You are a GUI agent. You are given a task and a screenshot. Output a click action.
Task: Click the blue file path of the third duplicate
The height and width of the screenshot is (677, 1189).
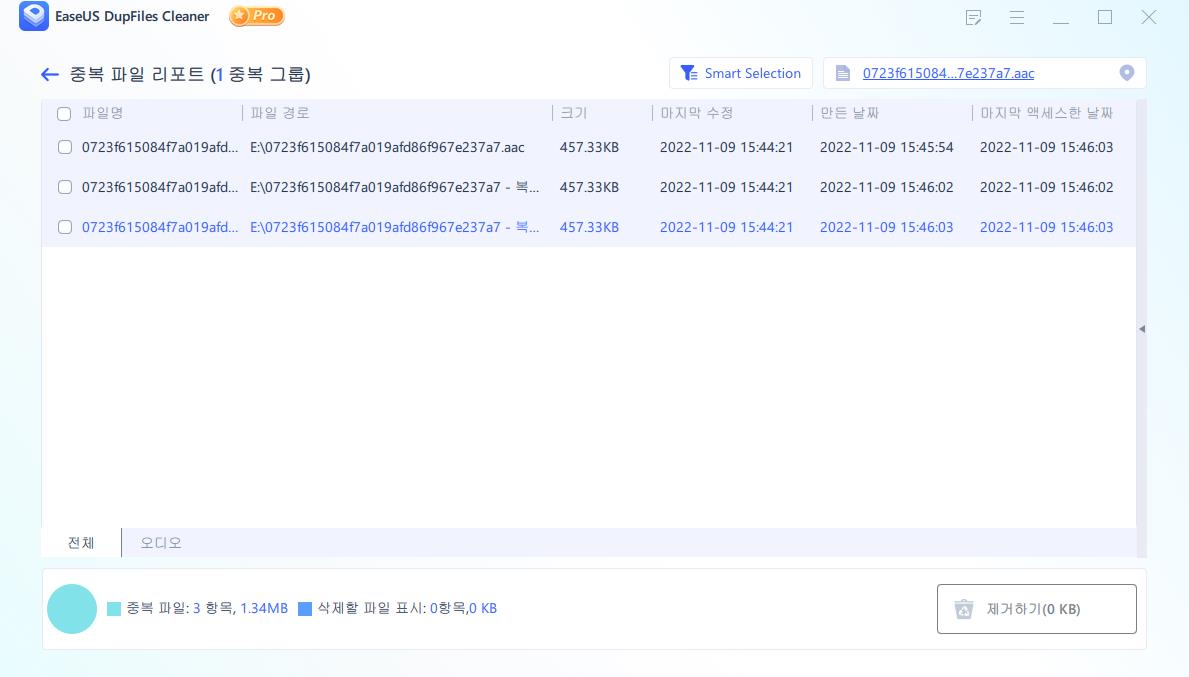[395, 227]
